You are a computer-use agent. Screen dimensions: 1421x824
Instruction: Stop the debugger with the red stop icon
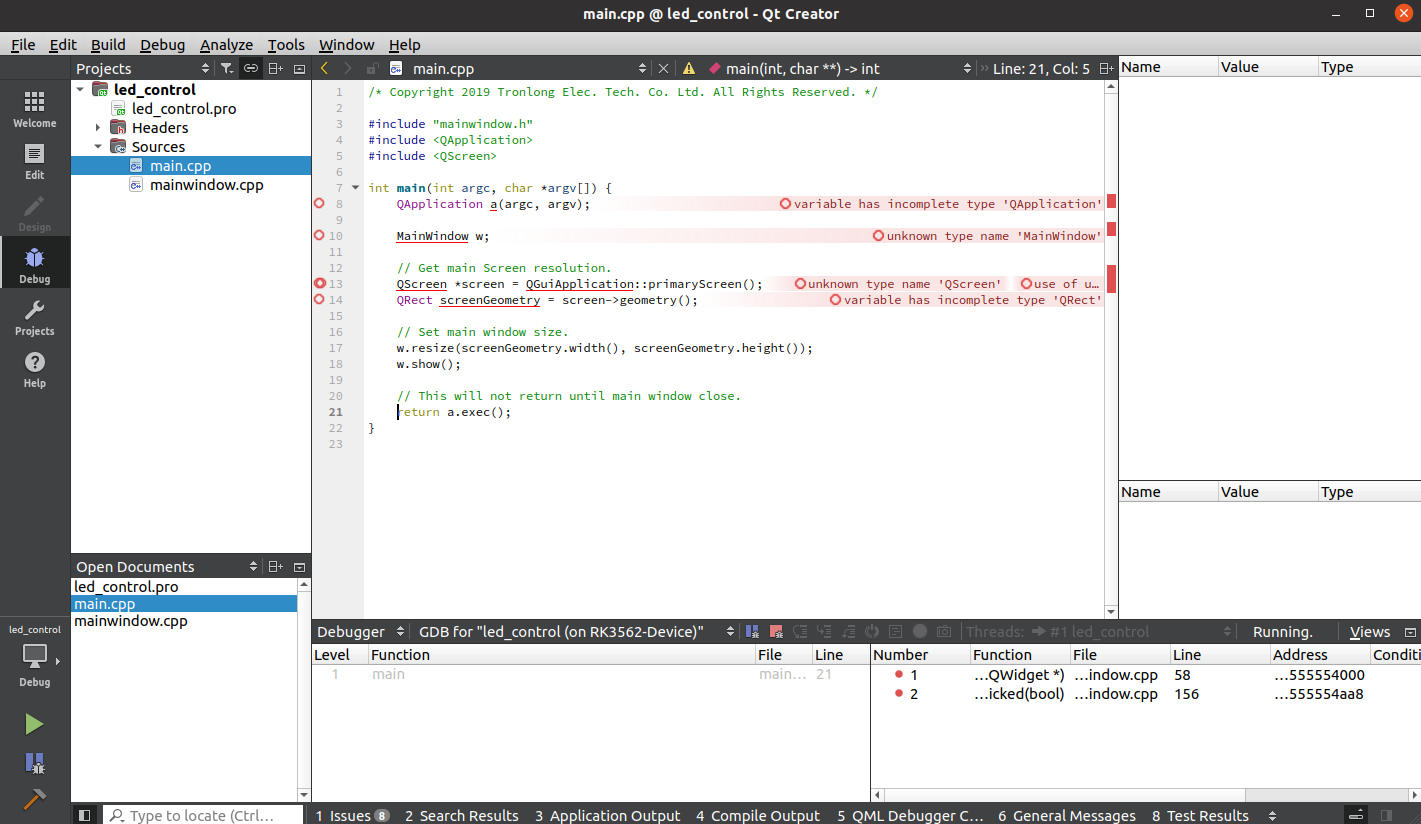click(x=776, y=632)
